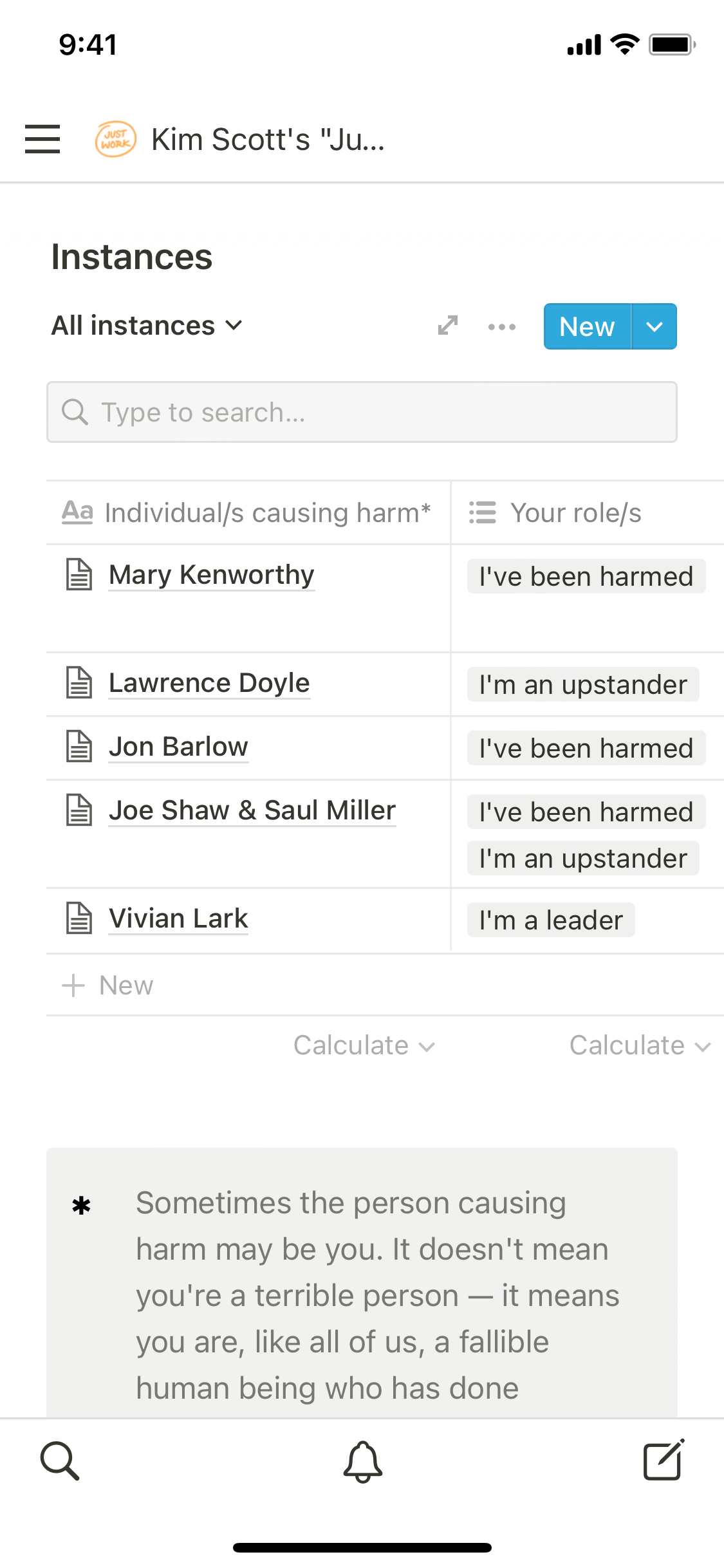Tap the I'm a leader tag
This screenshot has width=724, height=1568.
(x=551, y=920)
